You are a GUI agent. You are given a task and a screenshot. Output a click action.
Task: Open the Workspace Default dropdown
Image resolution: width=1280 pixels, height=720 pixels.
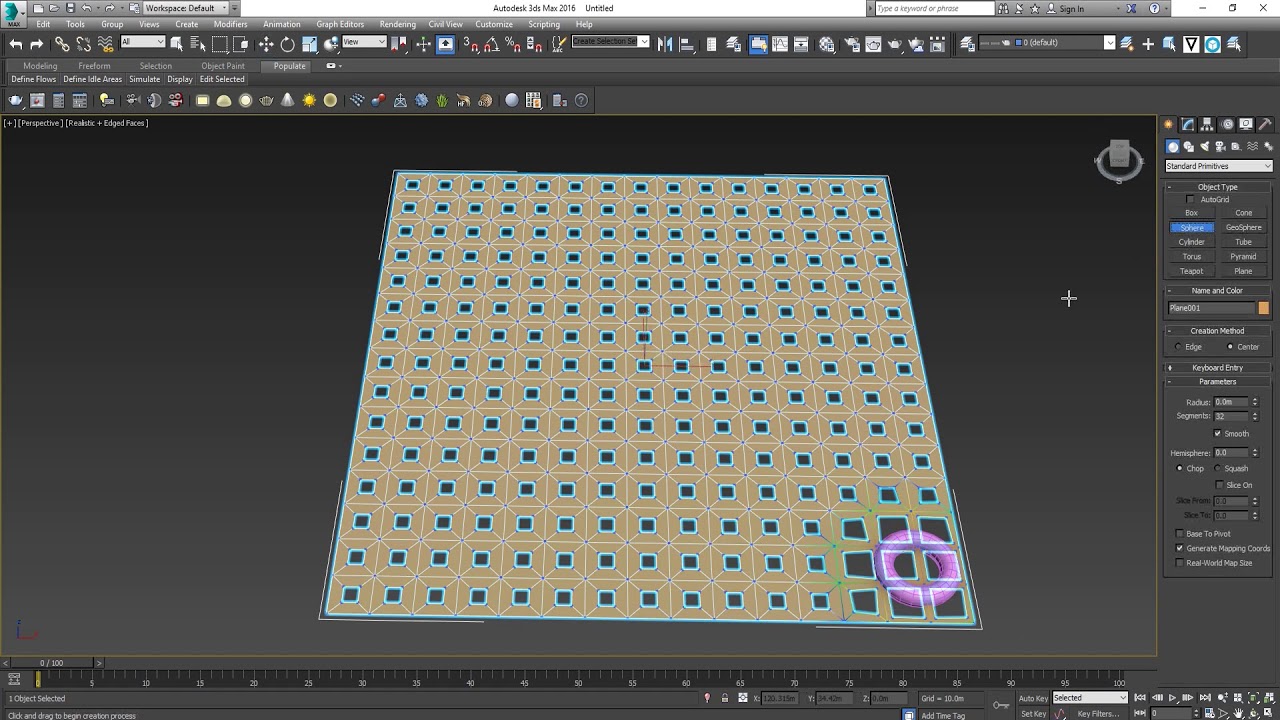click(x=186, y=8)
